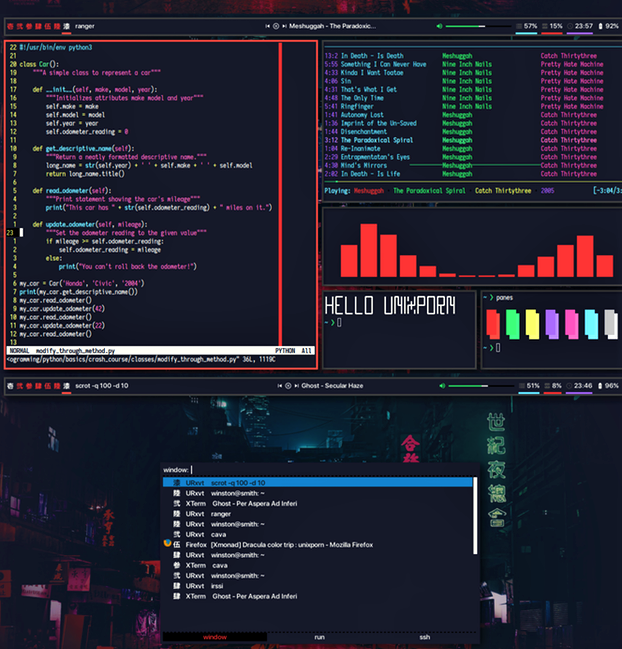This screenshot has width=622, height=649.
Task: Click the yellow color pane block
Action: 532,324
